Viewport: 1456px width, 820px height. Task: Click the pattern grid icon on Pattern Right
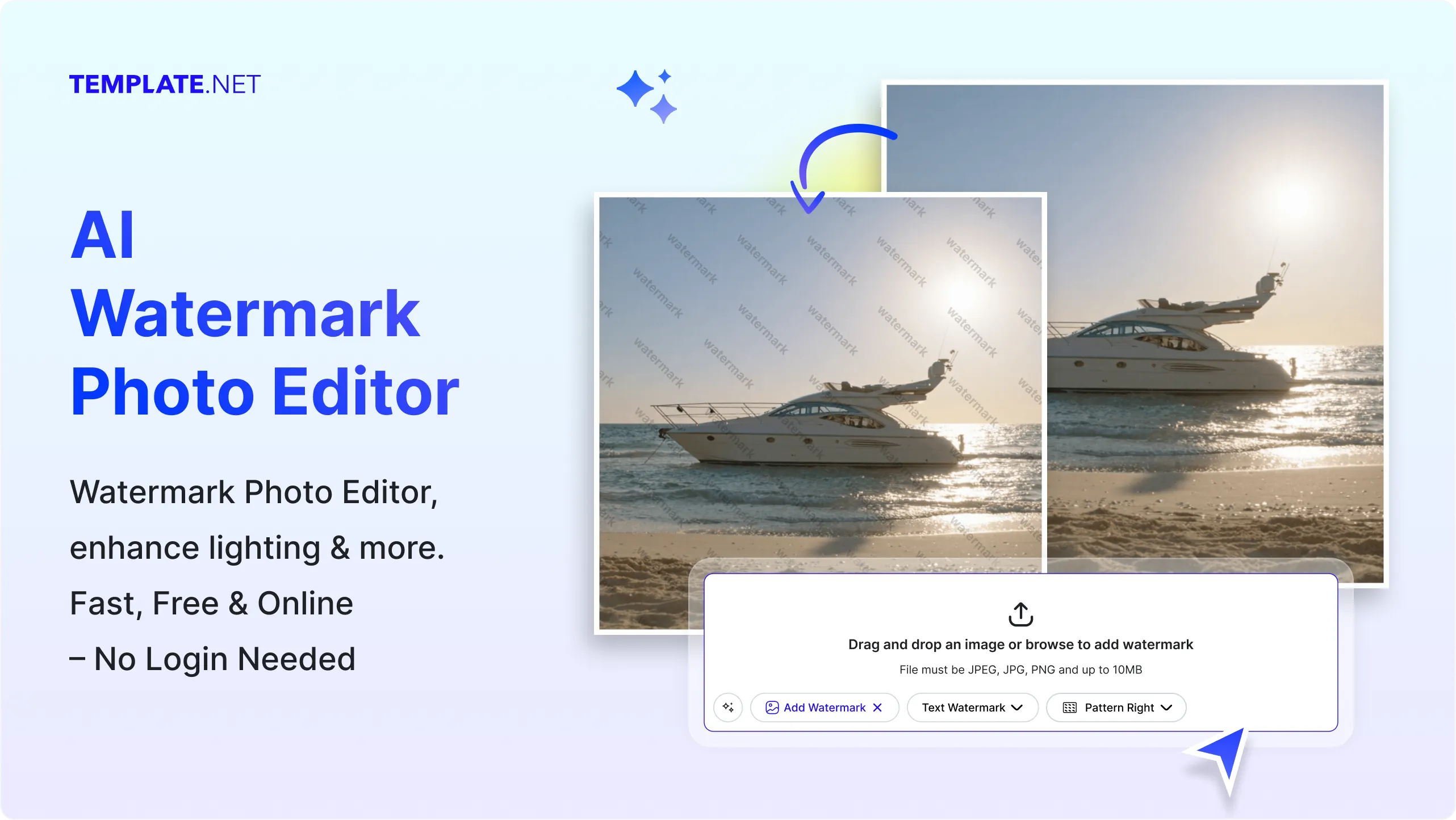pyautogui.click(x=1070, y=707)
